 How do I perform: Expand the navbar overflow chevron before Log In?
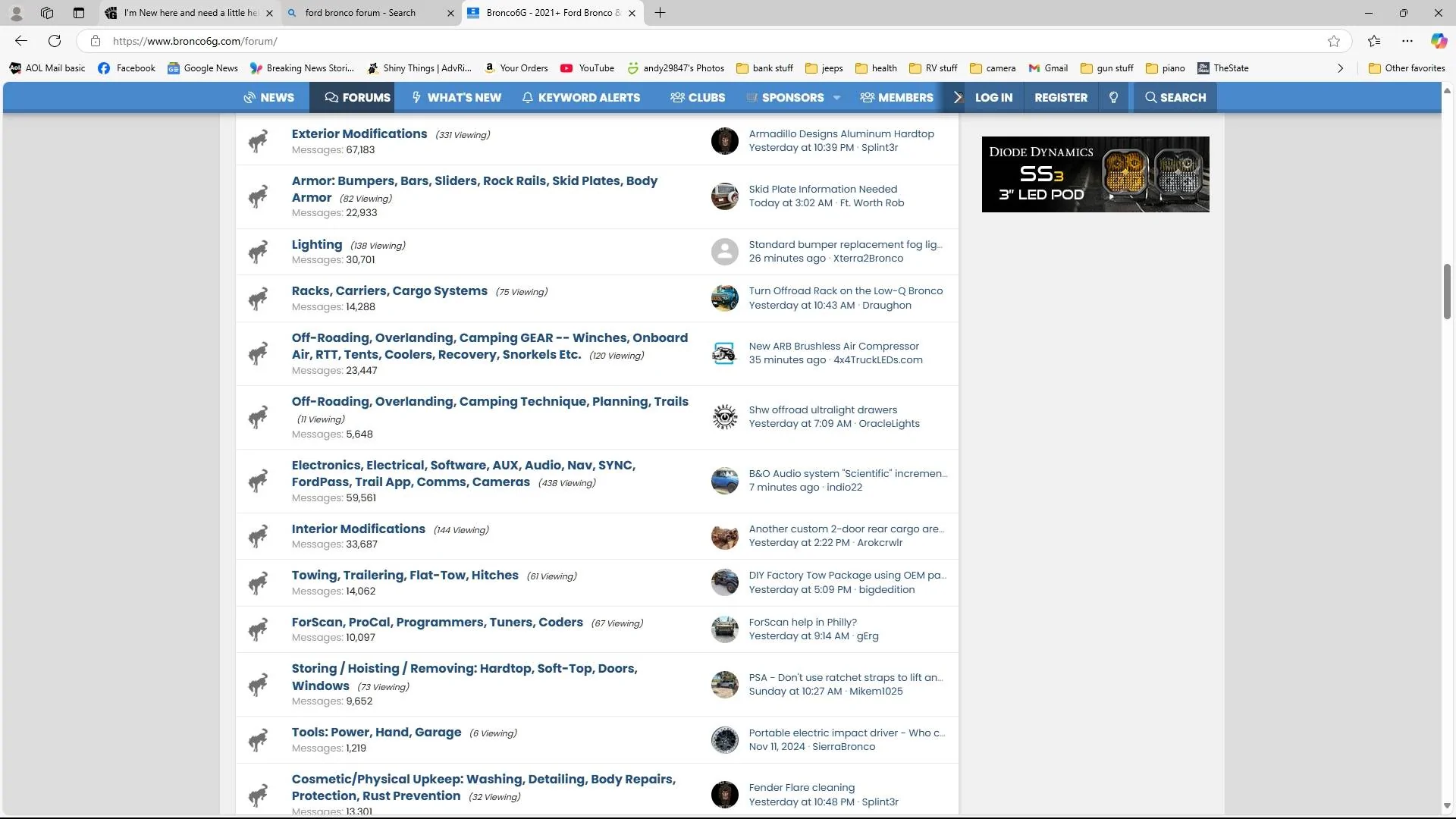[x=957, y=98]
